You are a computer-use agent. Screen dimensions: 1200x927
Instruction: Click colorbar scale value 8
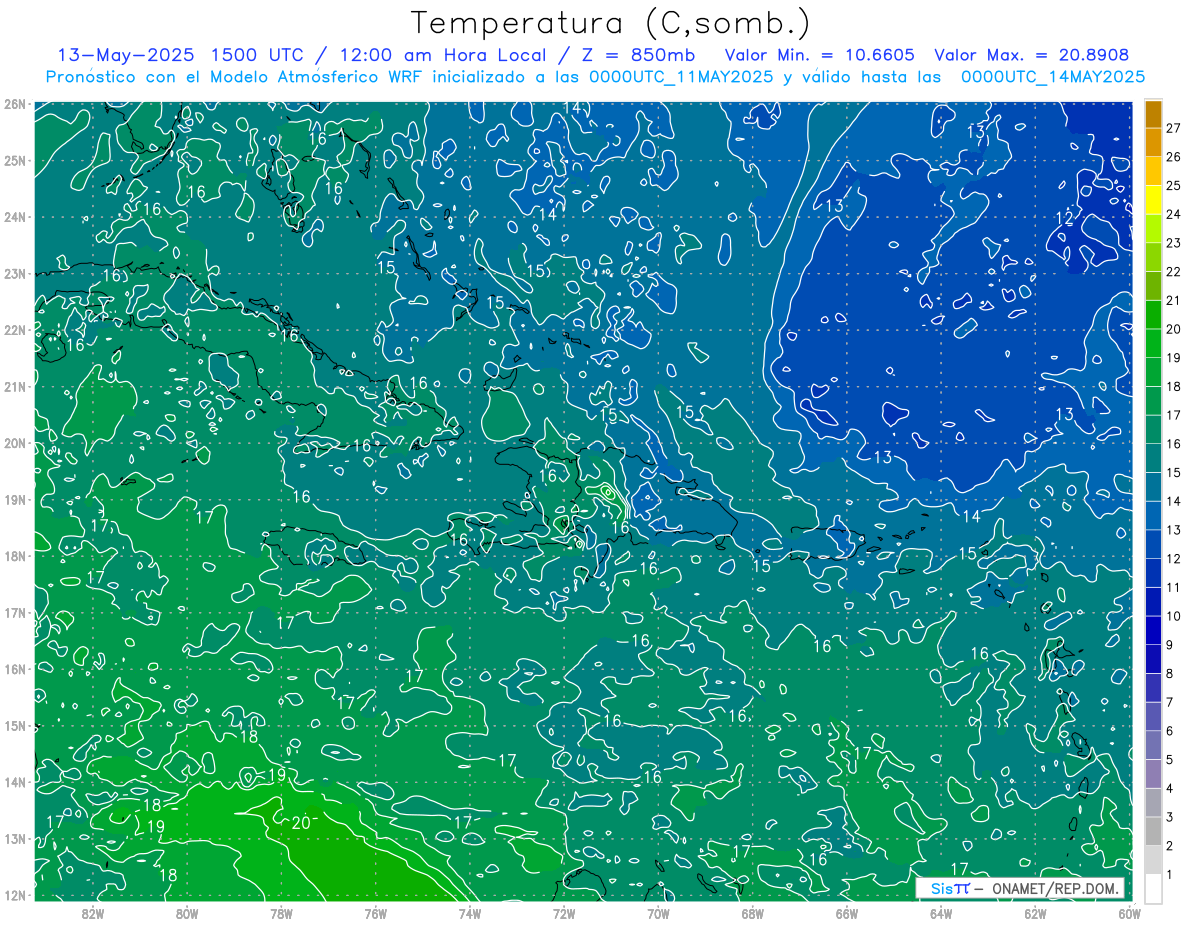[x=1170, y=673]
